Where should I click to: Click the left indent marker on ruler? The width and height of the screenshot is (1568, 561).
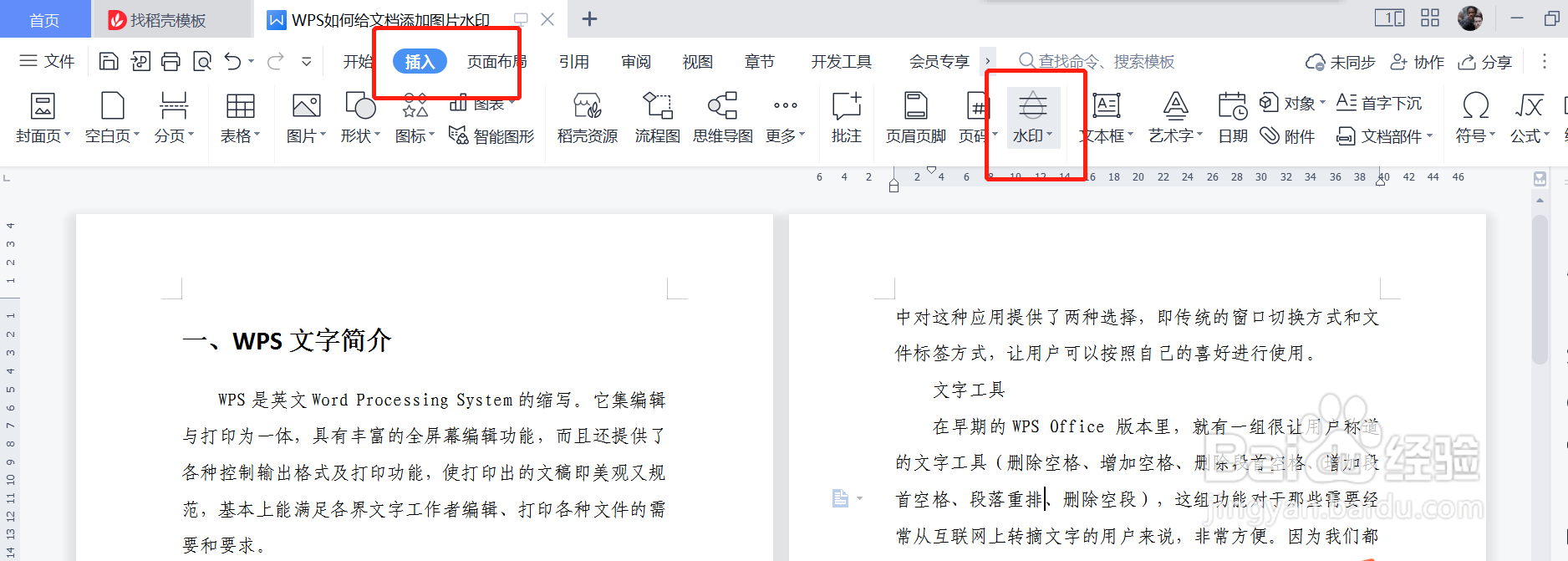point(893,186)
